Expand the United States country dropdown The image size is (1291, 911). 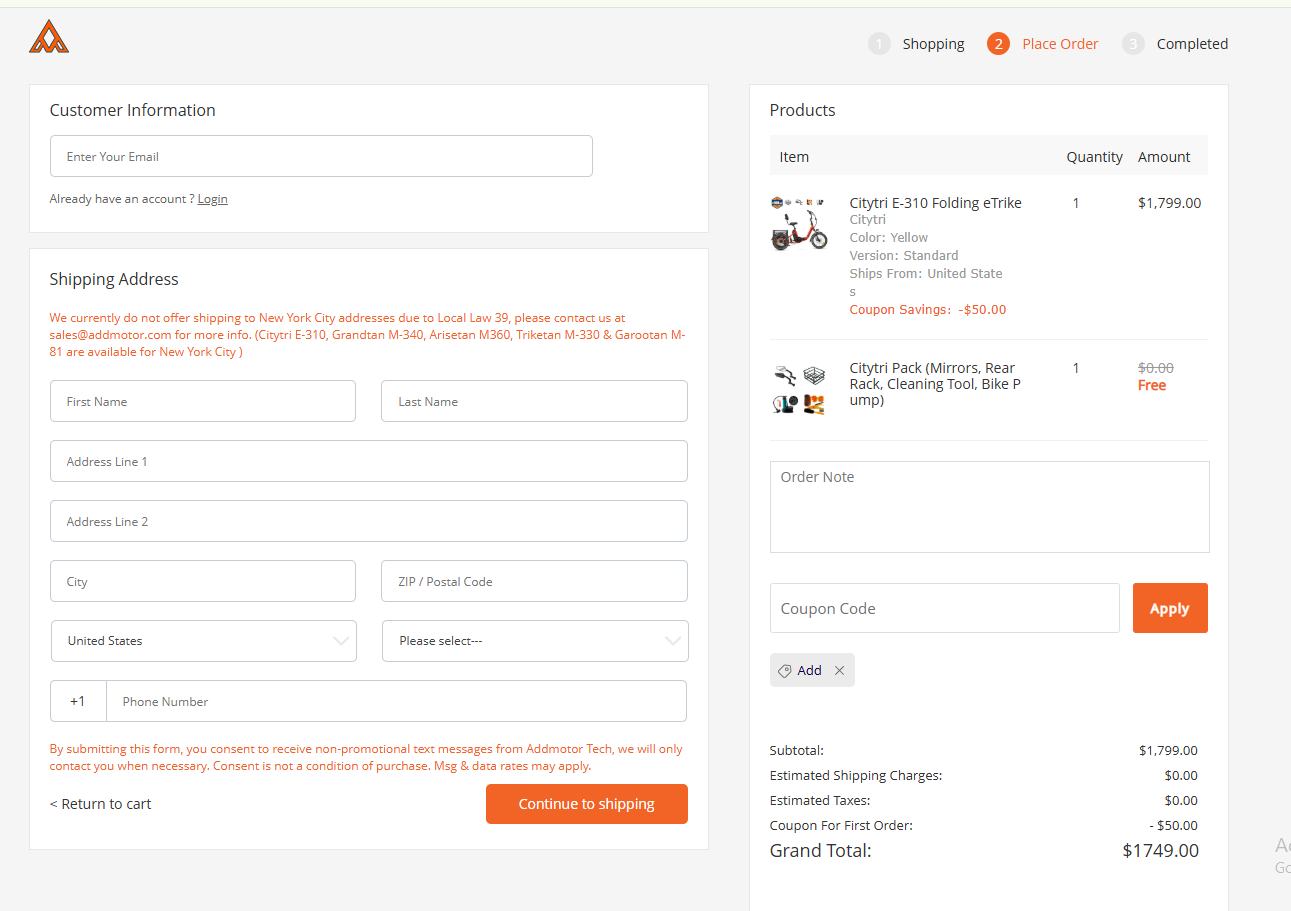click(x=204, y=641)
